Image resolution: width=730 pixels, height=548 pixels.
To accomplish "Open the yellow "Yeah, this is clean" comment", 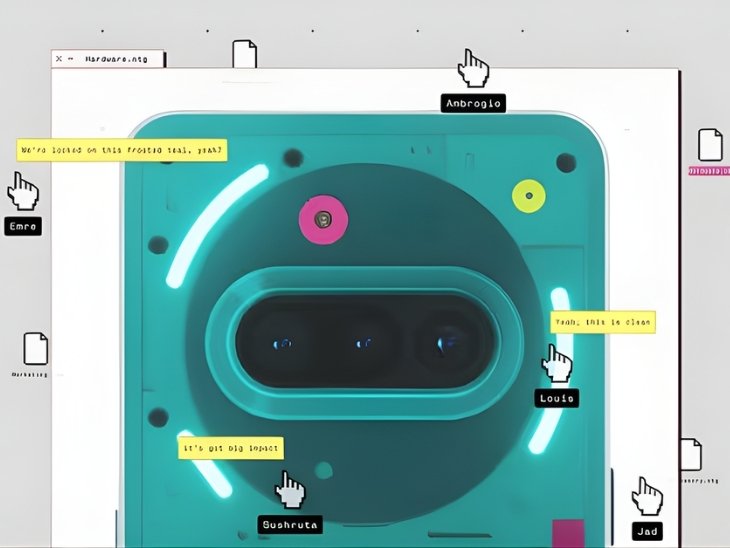I will pyautogui.click(x=603, y=322).
